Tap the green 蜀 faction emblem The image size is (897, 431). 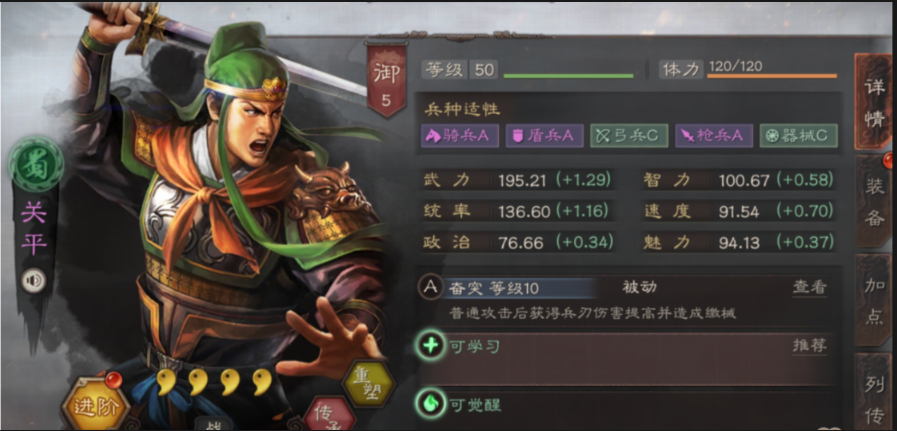(35, 165)
